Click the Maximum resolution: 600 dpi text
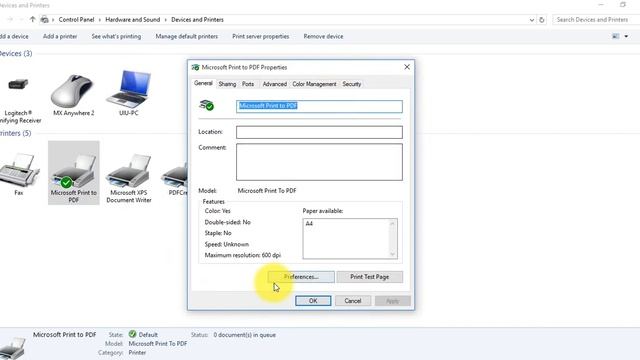This screenshot has height=360, width=640. 242,255
